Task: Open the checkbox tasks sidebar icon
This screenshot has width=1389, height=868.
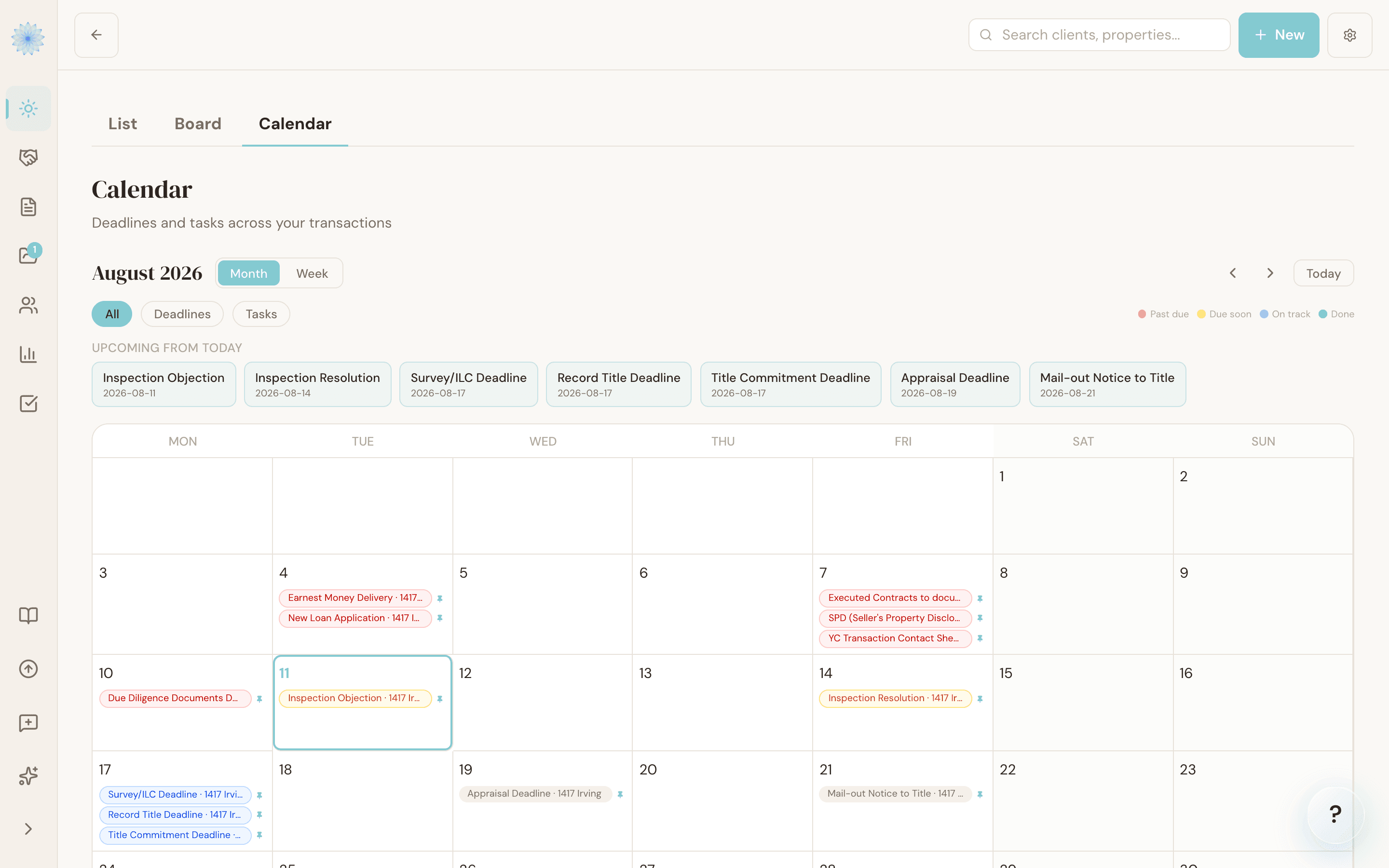Action: [28, 404]
